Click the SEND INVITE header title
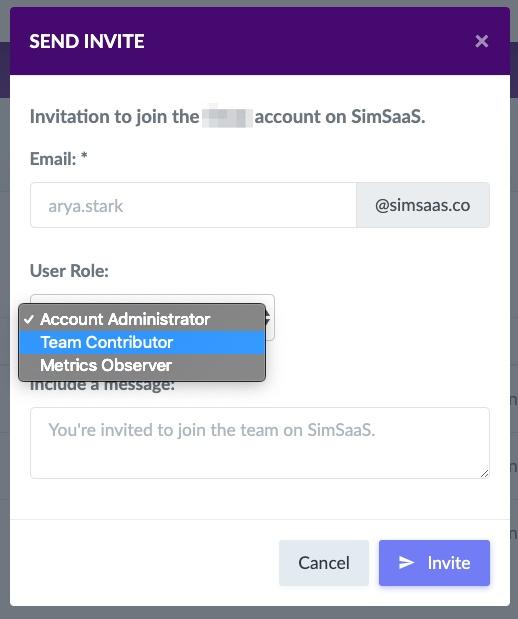Screen dimensions: 518x619 click(87, 41)
